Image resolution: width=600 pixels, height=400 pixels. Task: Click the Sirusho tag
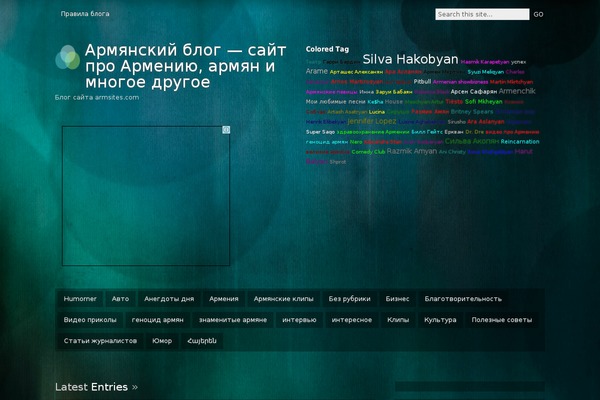457,122
